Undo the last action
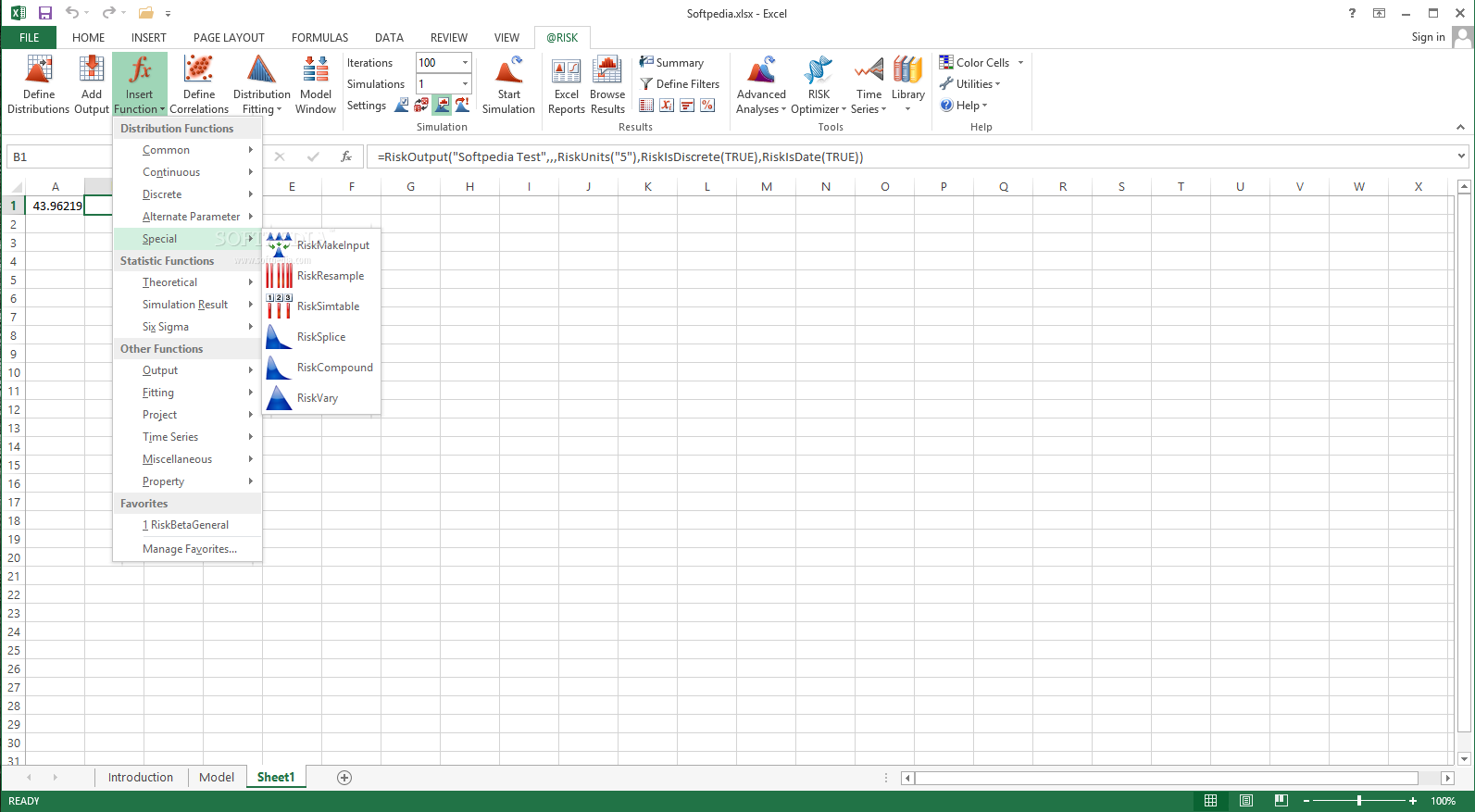The height and width of the screenshot is (812, 1475). 72,13
